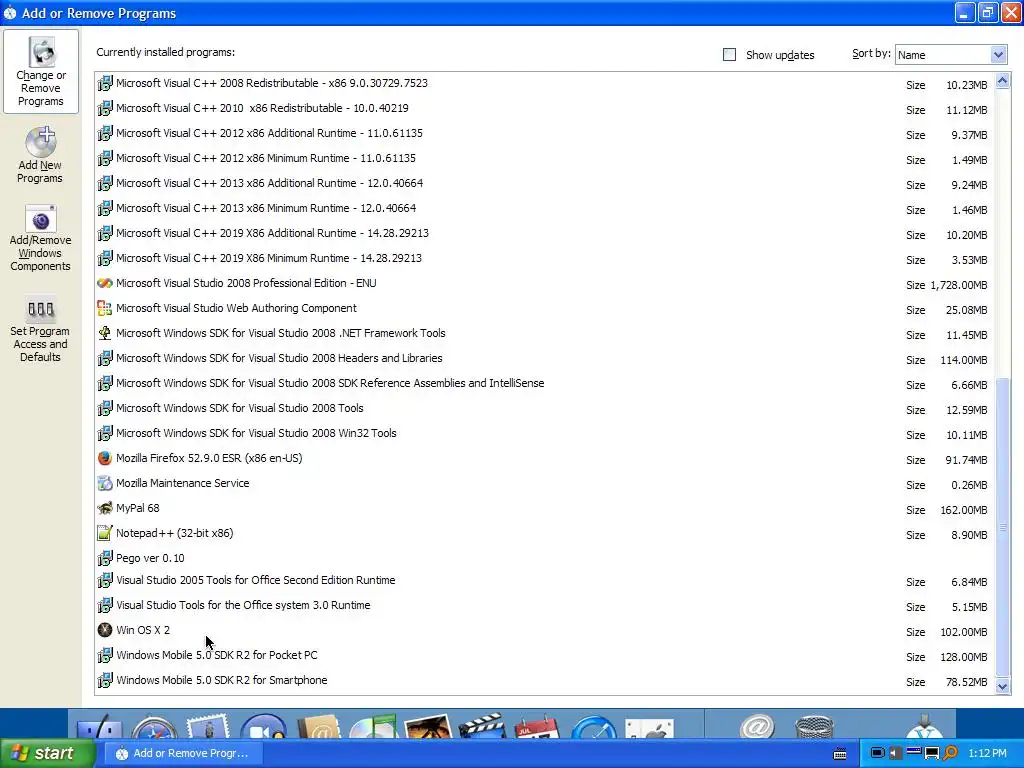Select .NET Framework Tools SDK icon
This screenshot has width=1024, height=768.
[104, 333]
